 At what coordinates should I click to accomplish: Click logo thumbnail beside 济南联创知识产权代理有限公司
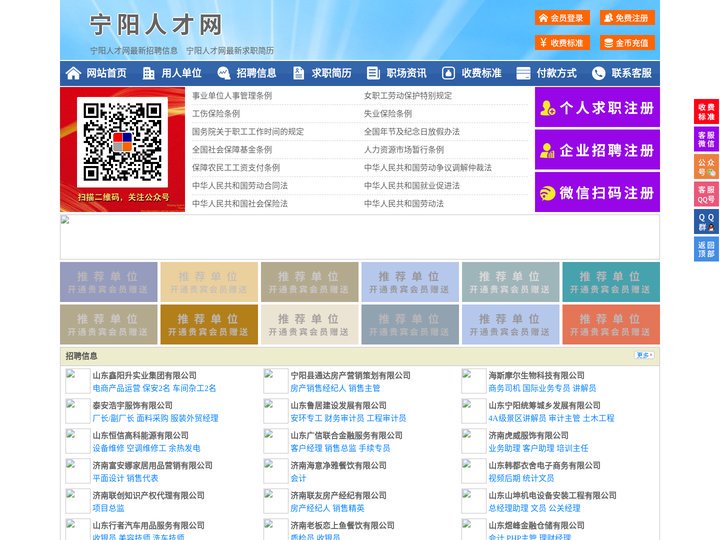coord(78,501)
